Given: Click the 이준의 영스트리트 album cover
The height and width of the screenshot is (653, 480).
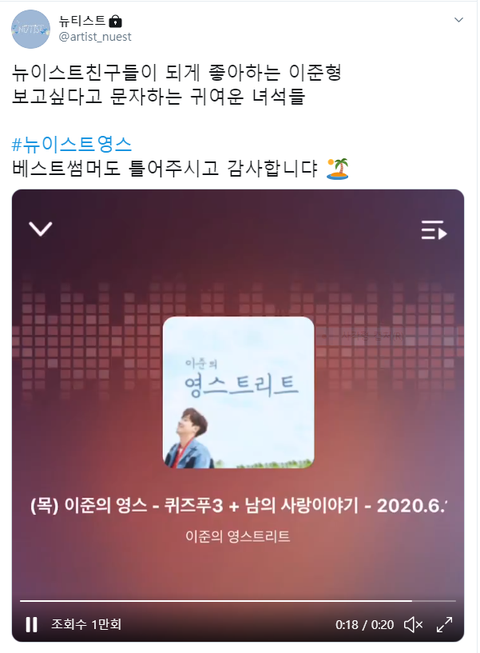Looking at the screenshot, I should pyautogui.click(x=238, y=393).
